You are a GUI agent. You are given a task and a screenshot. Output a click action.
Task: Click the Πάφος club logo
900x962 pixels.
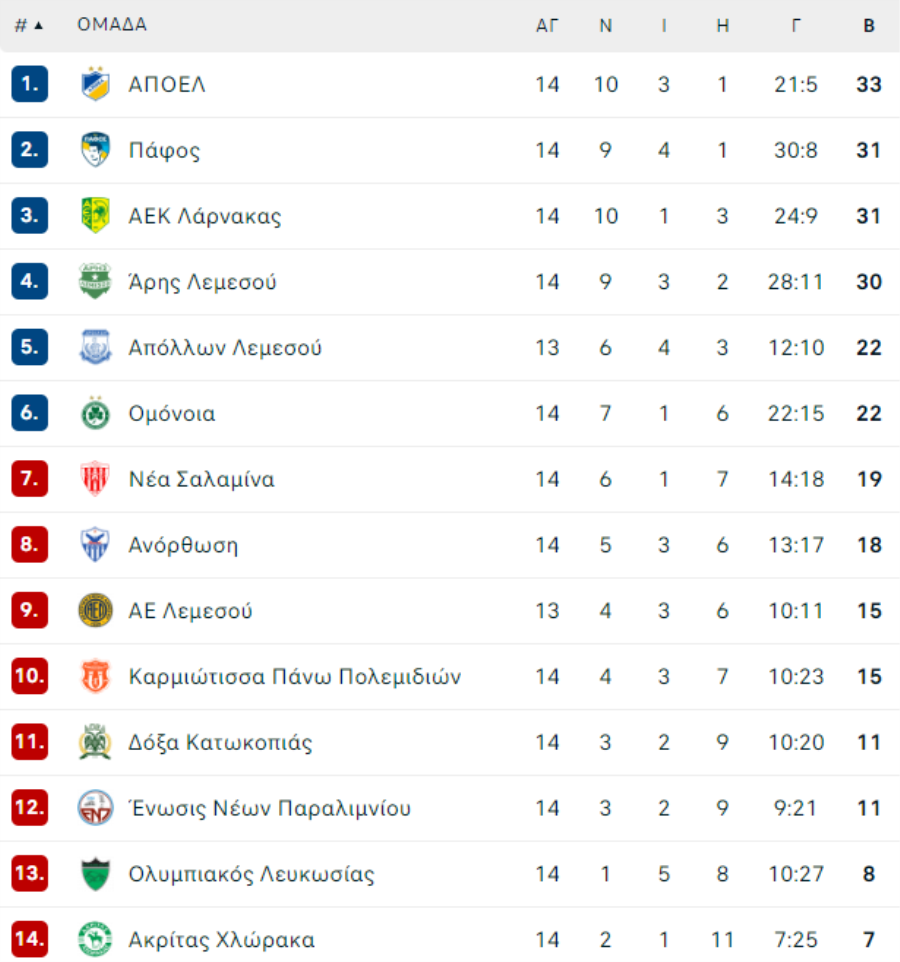tap(95, 150)
